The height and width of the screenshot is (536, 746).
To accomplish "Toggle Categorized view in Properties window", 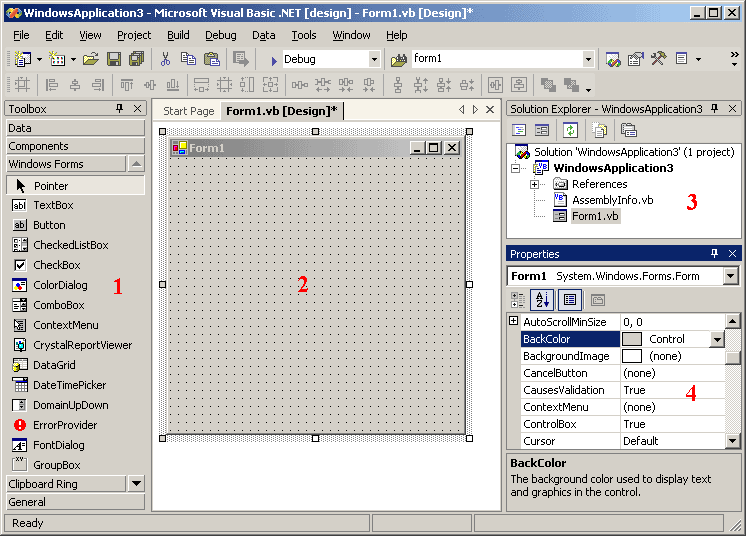I will (x=518, y=300).
